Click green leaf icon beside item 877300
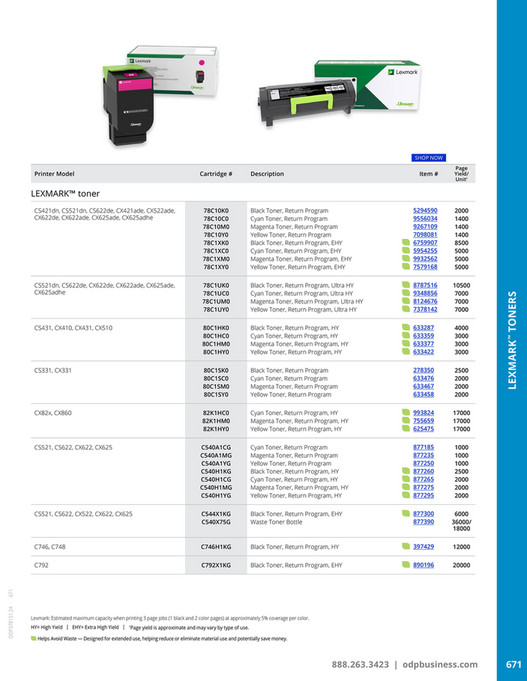The width and height of the screenshot is (527, 681). [406, 513]
